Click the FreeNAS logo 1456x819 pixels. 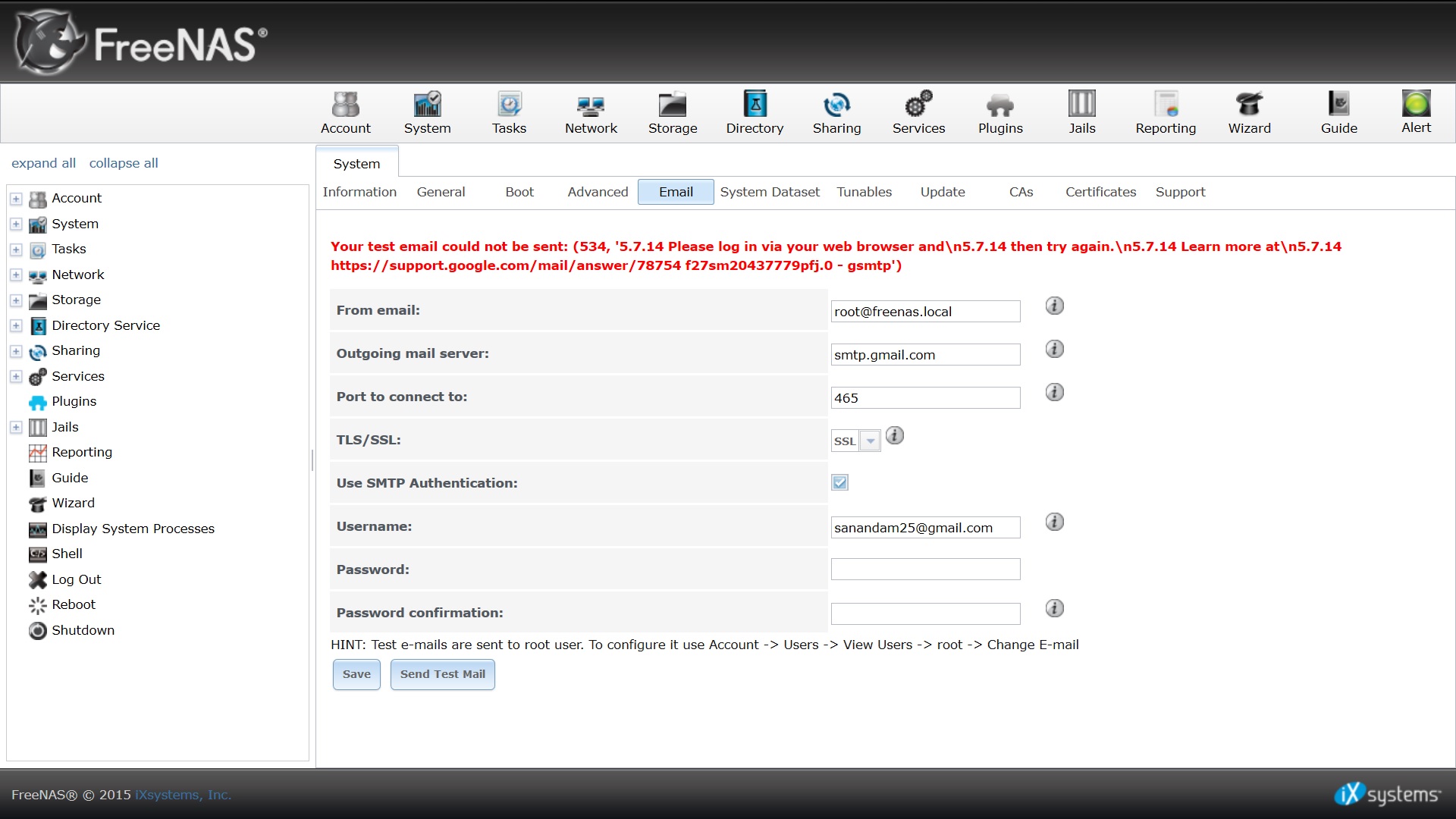(141, 43)
